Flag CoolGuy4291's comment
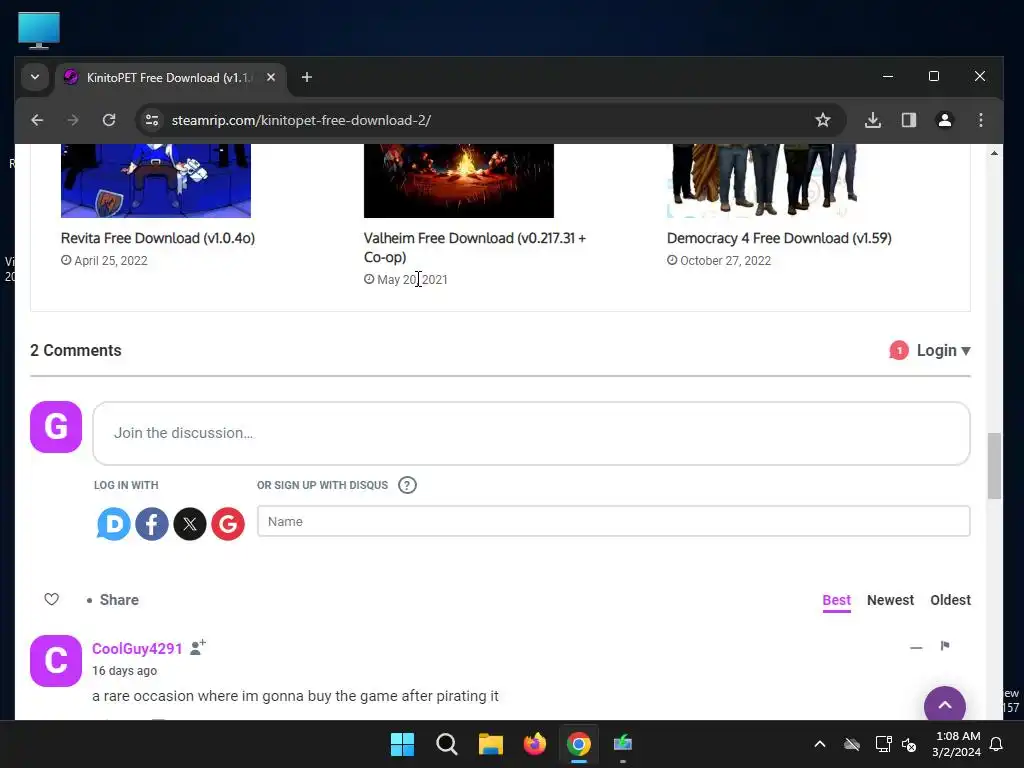 pyautogui.click(x=945, y=646)
